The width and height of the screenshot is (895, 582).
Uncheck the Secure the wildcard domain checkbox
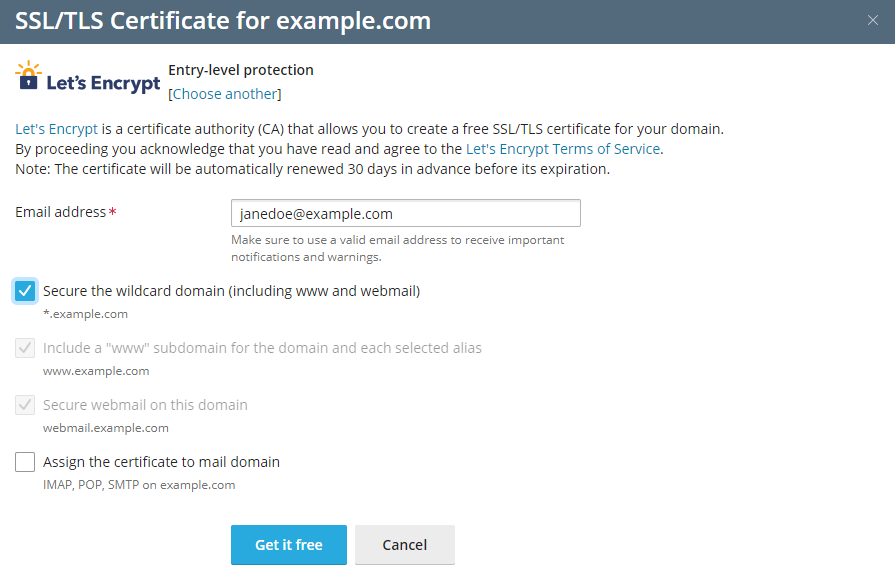pyautogui.click(x=26, y=291)
